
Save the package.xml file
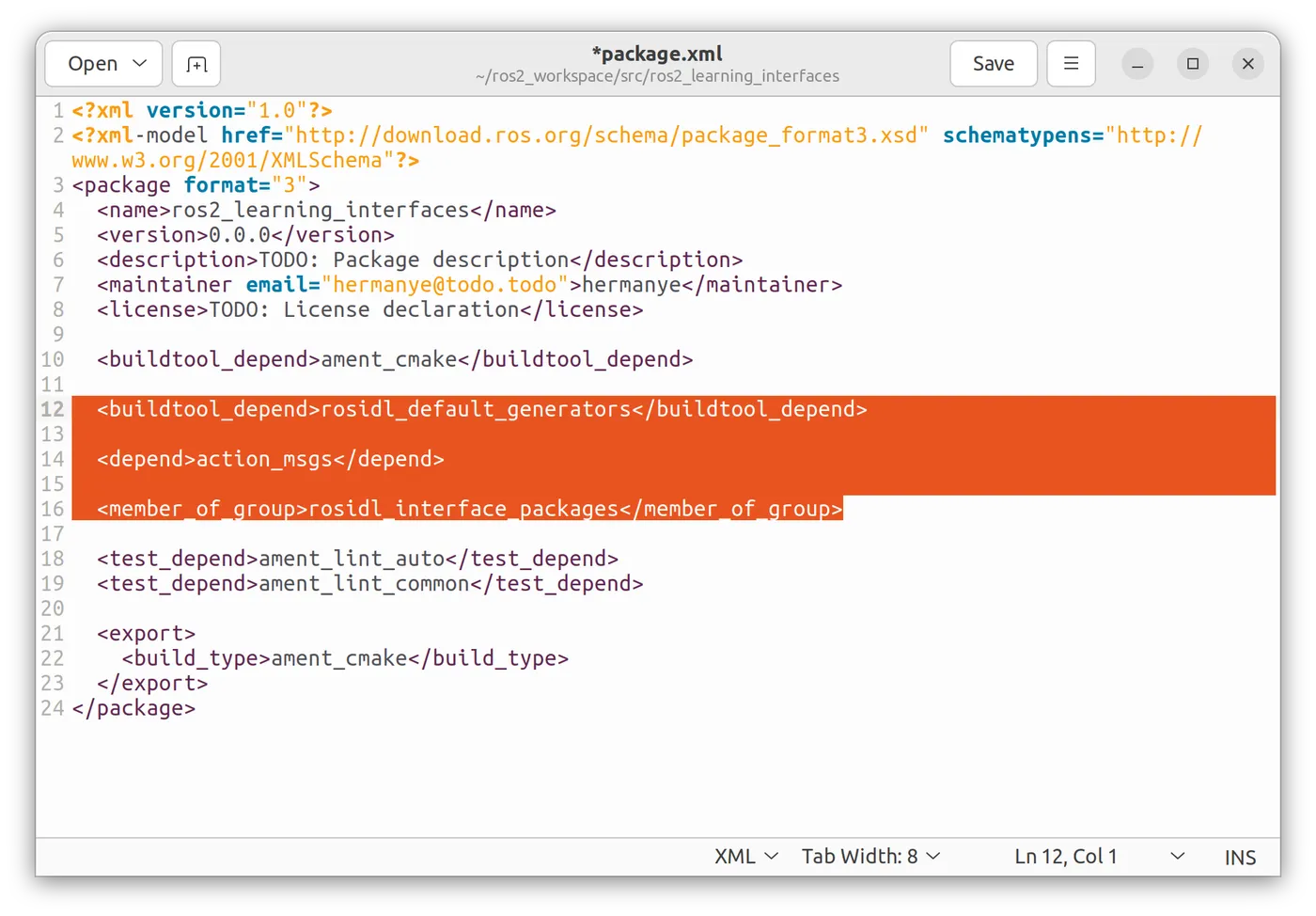(x=994, y=64)
